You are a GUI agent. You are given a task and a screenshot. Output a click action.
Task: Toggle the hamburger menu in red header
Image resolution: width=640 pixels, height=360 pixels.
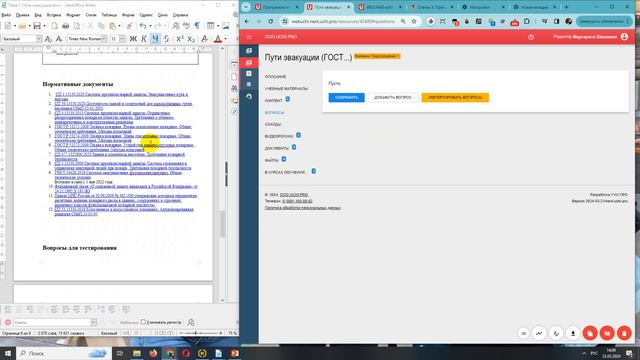pyautogui.click(x=249, y=37)
